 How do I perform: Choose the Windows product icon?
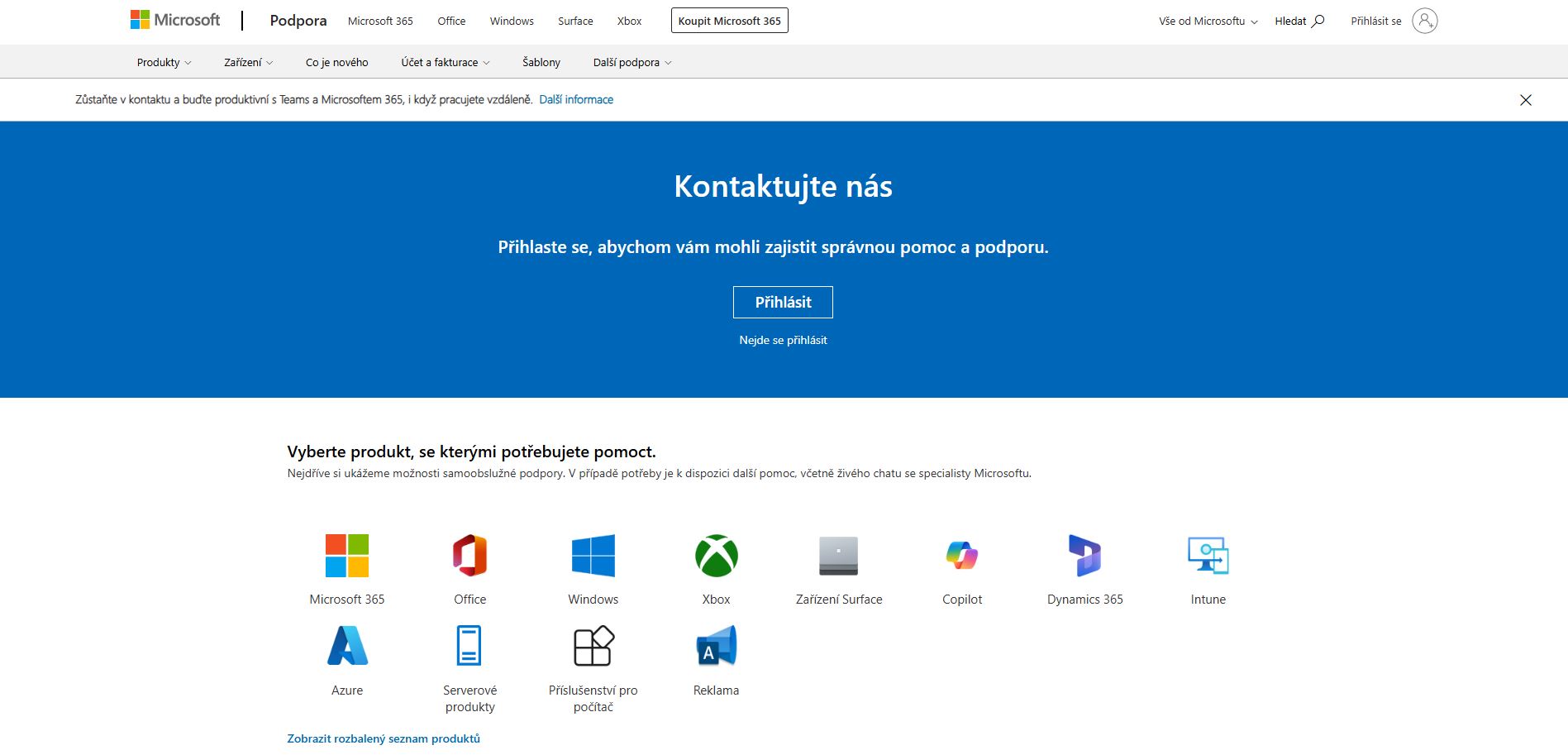(x=593, y=555)
